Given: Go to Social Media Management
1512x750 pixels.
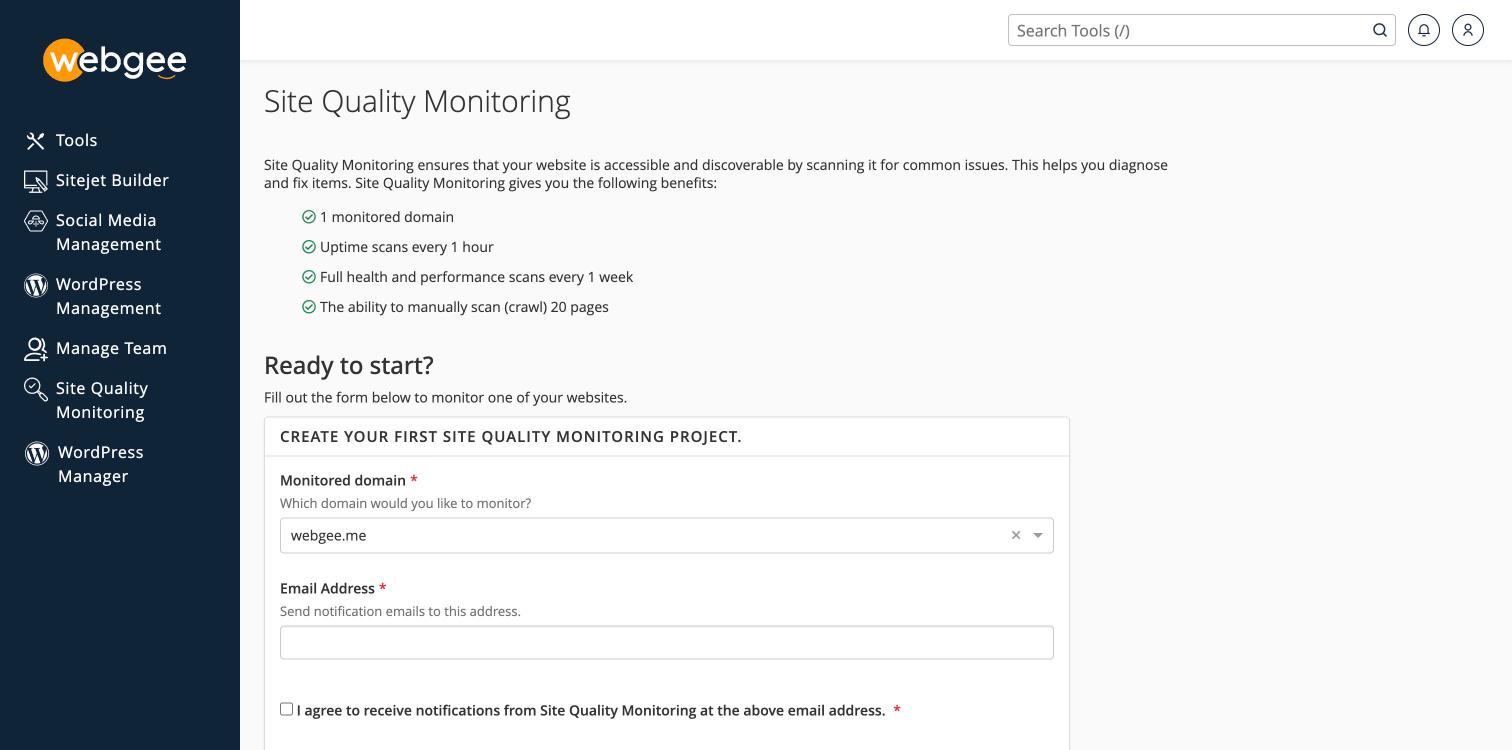Looking at the screenshot, I should pos(108,232).
